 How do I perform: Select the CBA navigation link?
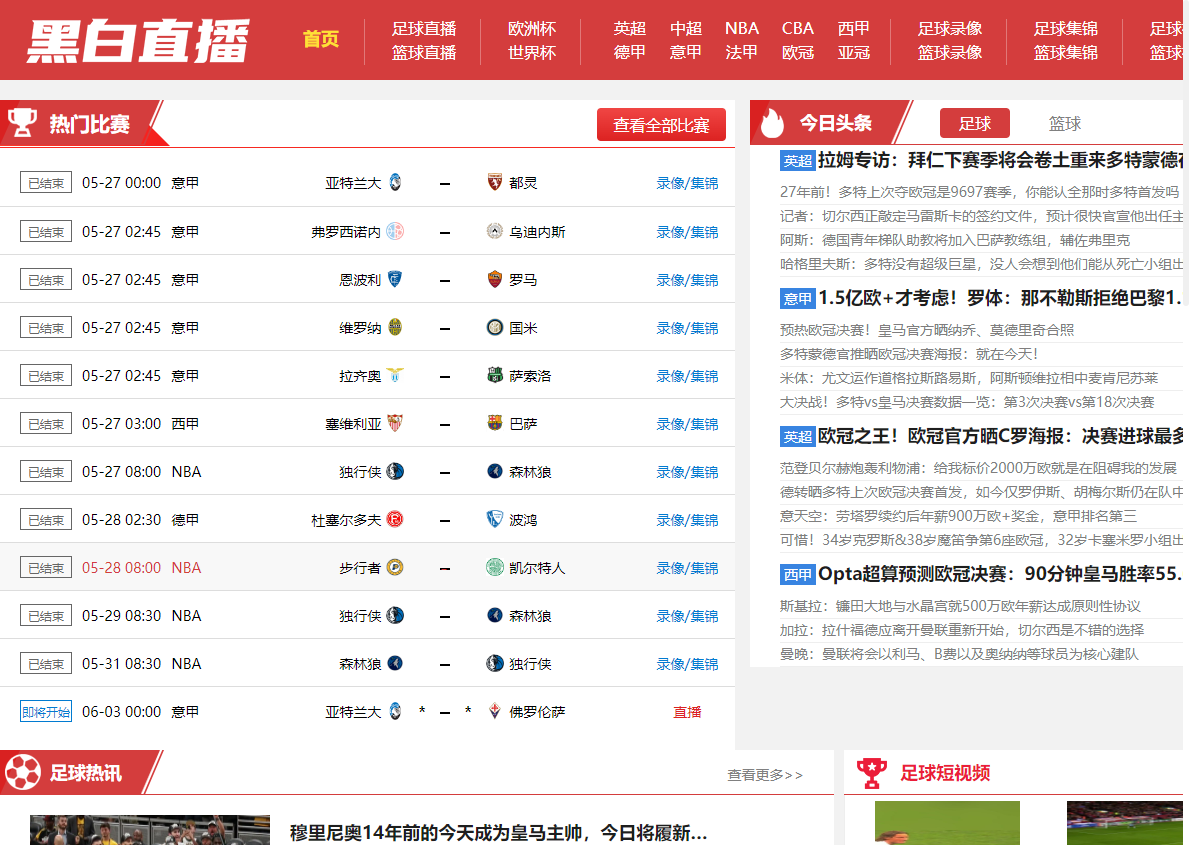click(x=798, y=29)
